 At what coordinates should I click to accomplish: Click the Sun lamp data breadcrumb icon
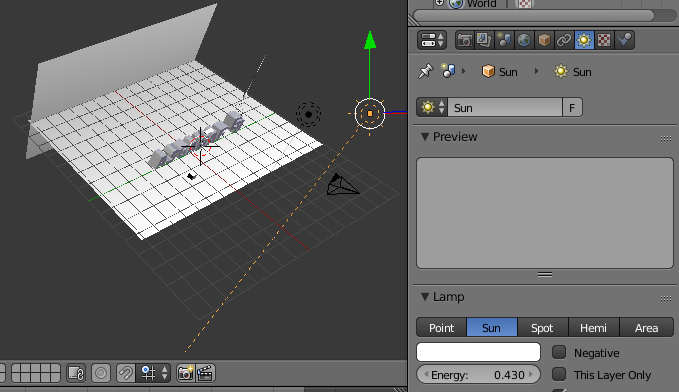tap(560, 71)
